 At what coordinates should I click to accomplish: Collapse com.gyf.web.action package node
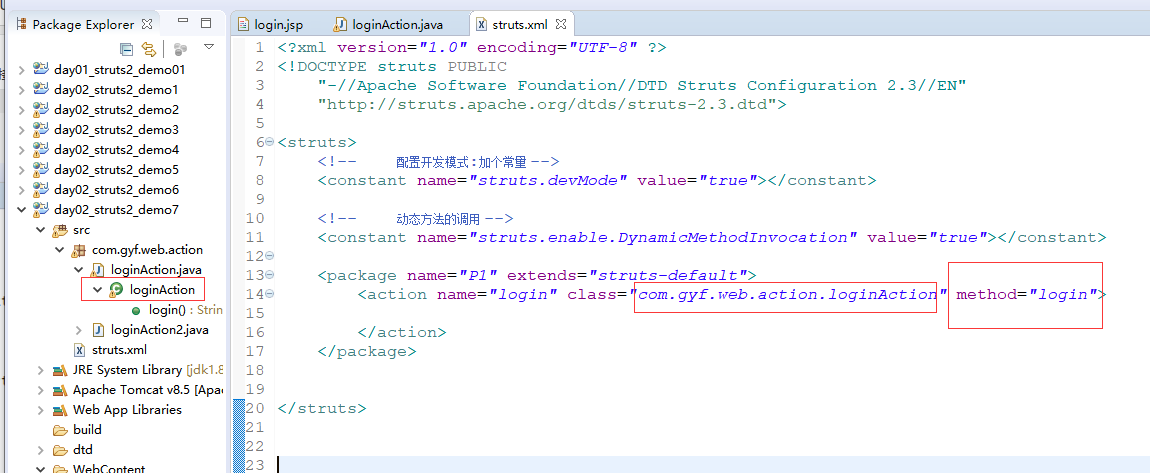click(x=59, y=250)
